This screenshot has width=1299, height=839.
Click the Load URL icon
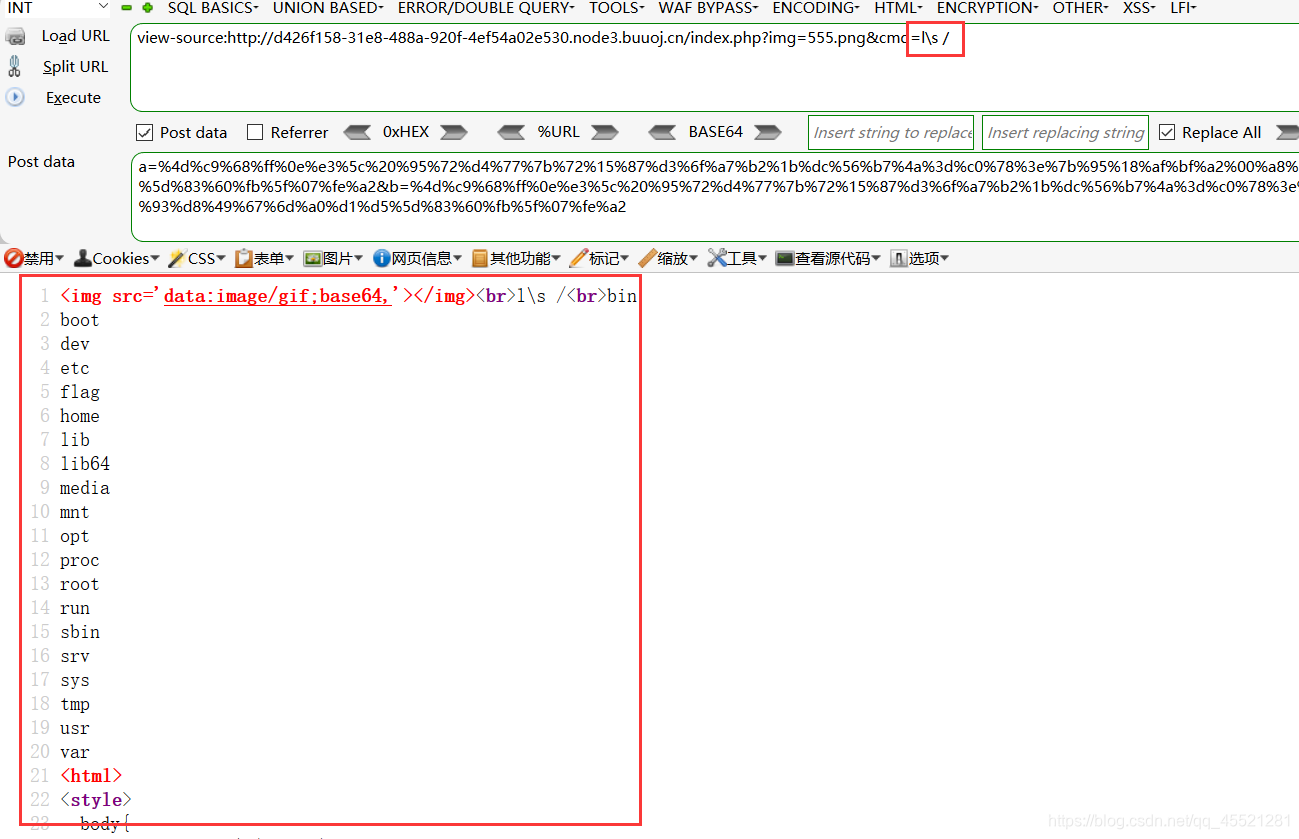pos(15,37)
